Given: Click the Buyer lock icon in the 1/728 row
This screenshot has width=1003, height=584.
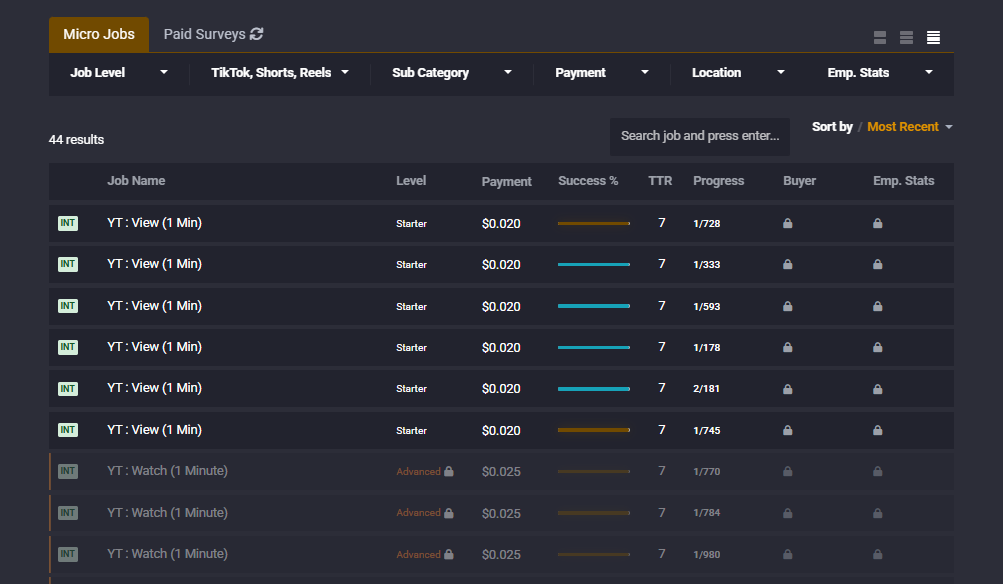Looking at the screenshot, I should tap(788, 224).
